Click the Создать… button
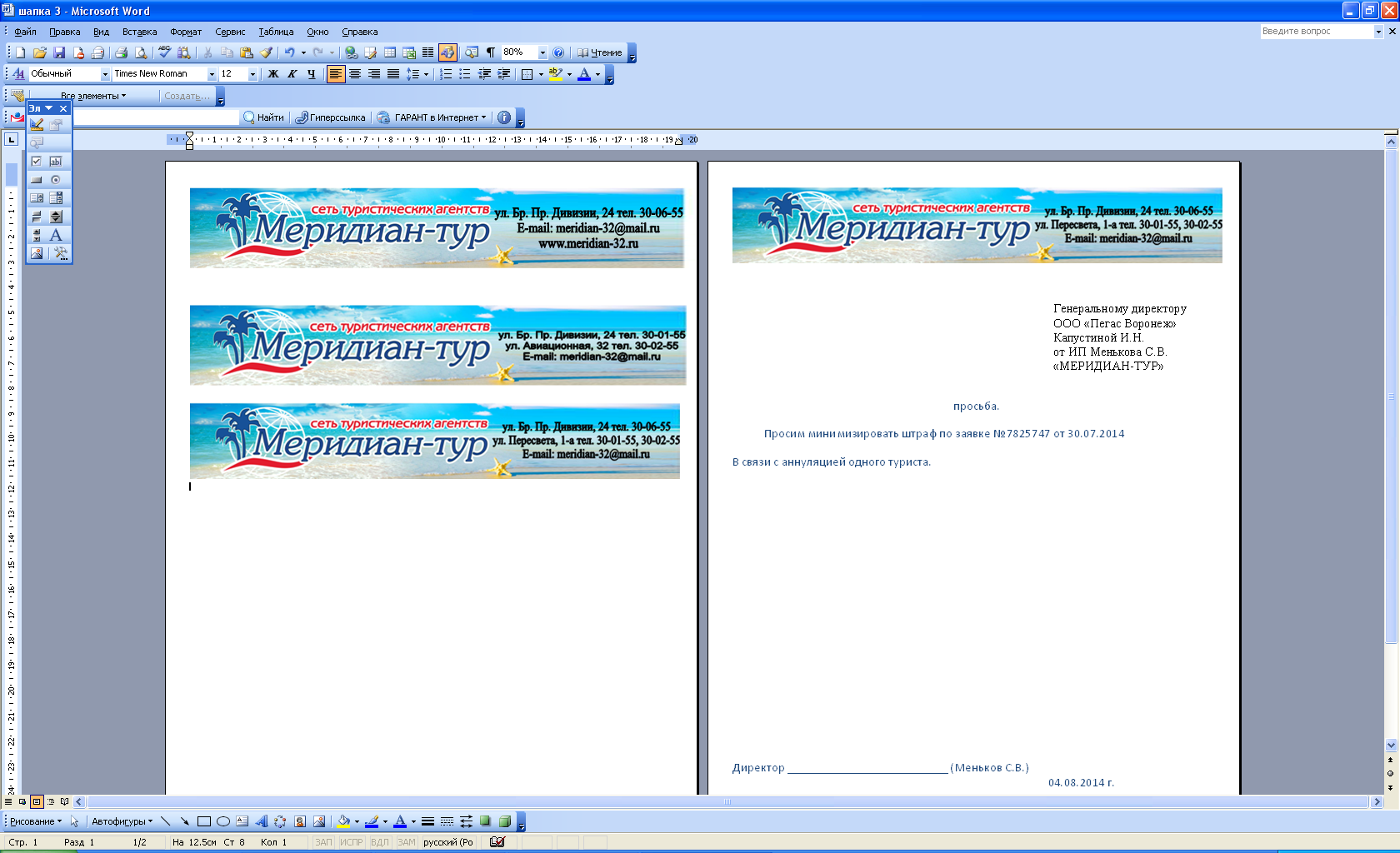This screenshot has height=853, width=1400. tap(187, 96)
